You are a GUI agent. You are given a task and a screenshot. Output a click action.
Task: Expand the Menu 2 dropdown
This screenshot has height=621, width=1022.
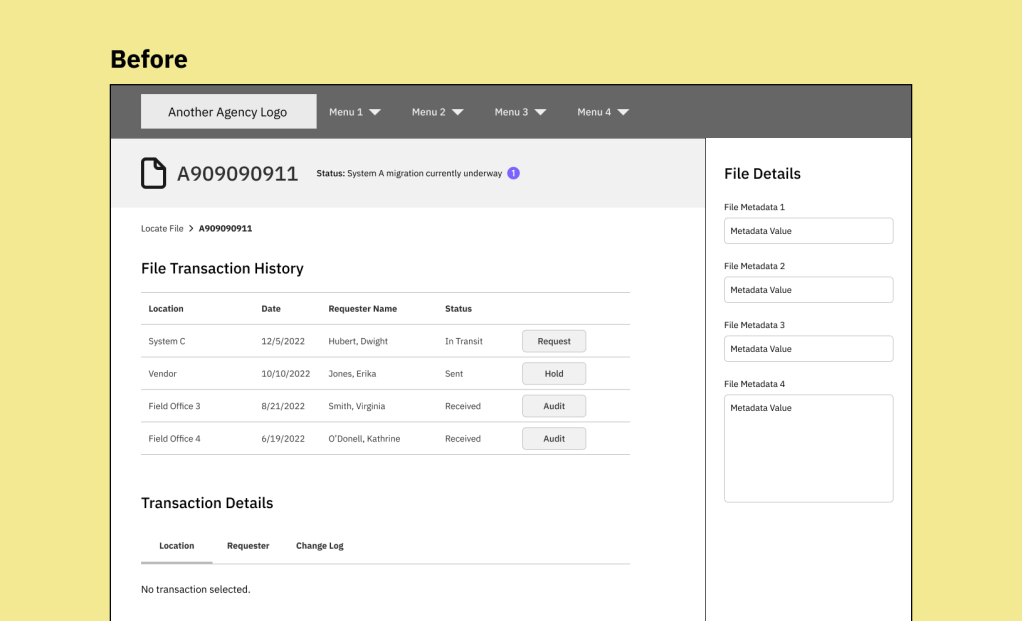point(438,112)
